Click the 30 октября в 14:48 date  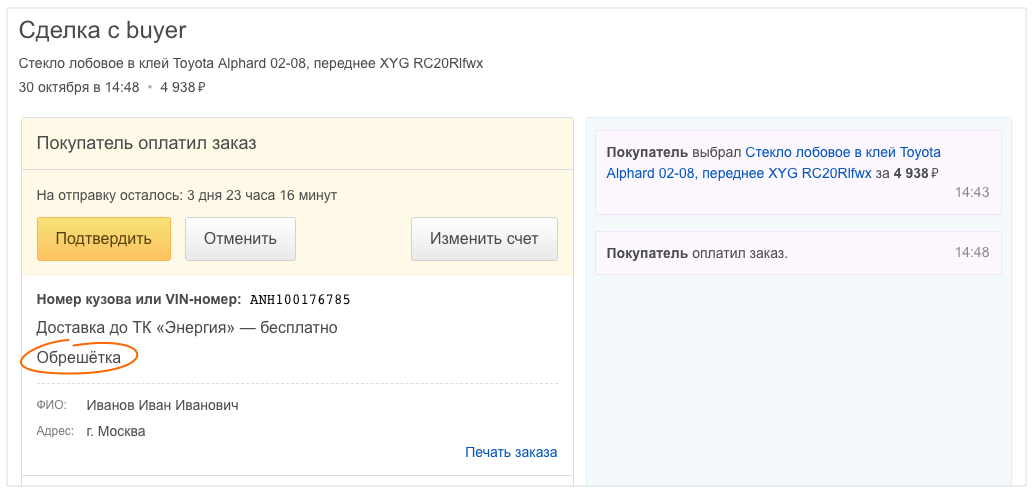(79, 87)
